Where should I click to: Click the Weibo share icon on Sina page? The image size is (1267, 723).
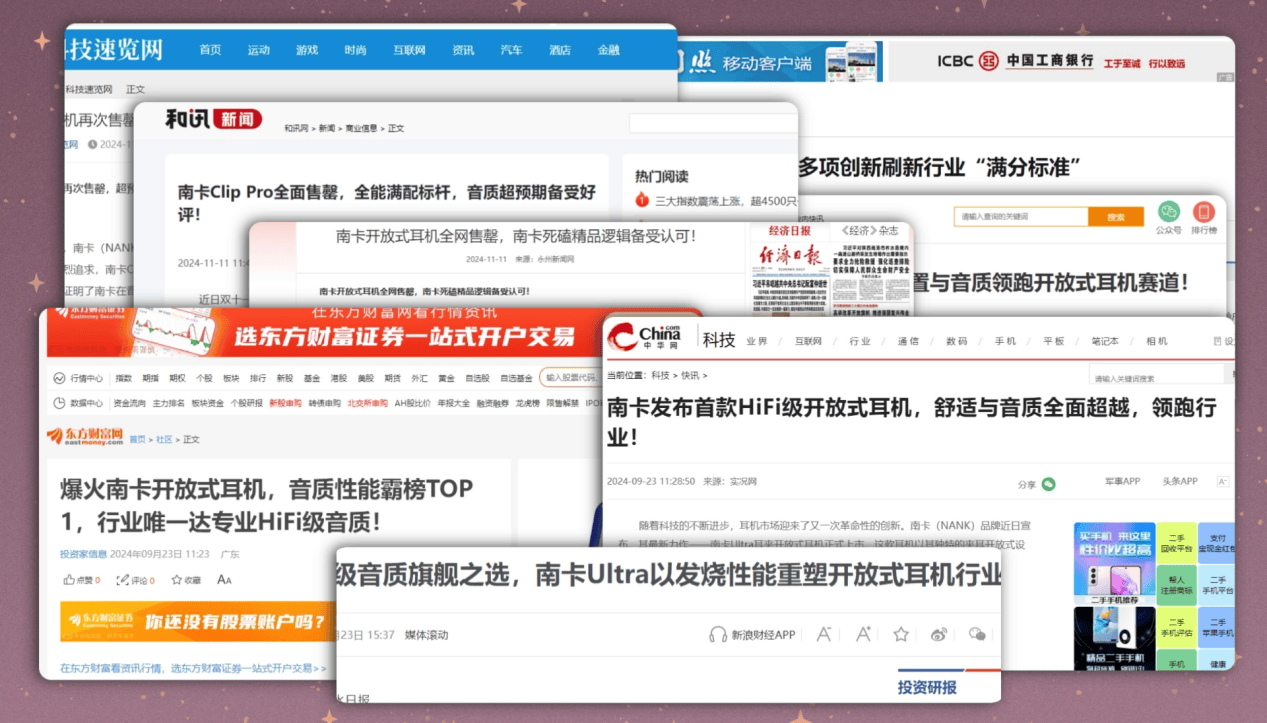[939, 634]
